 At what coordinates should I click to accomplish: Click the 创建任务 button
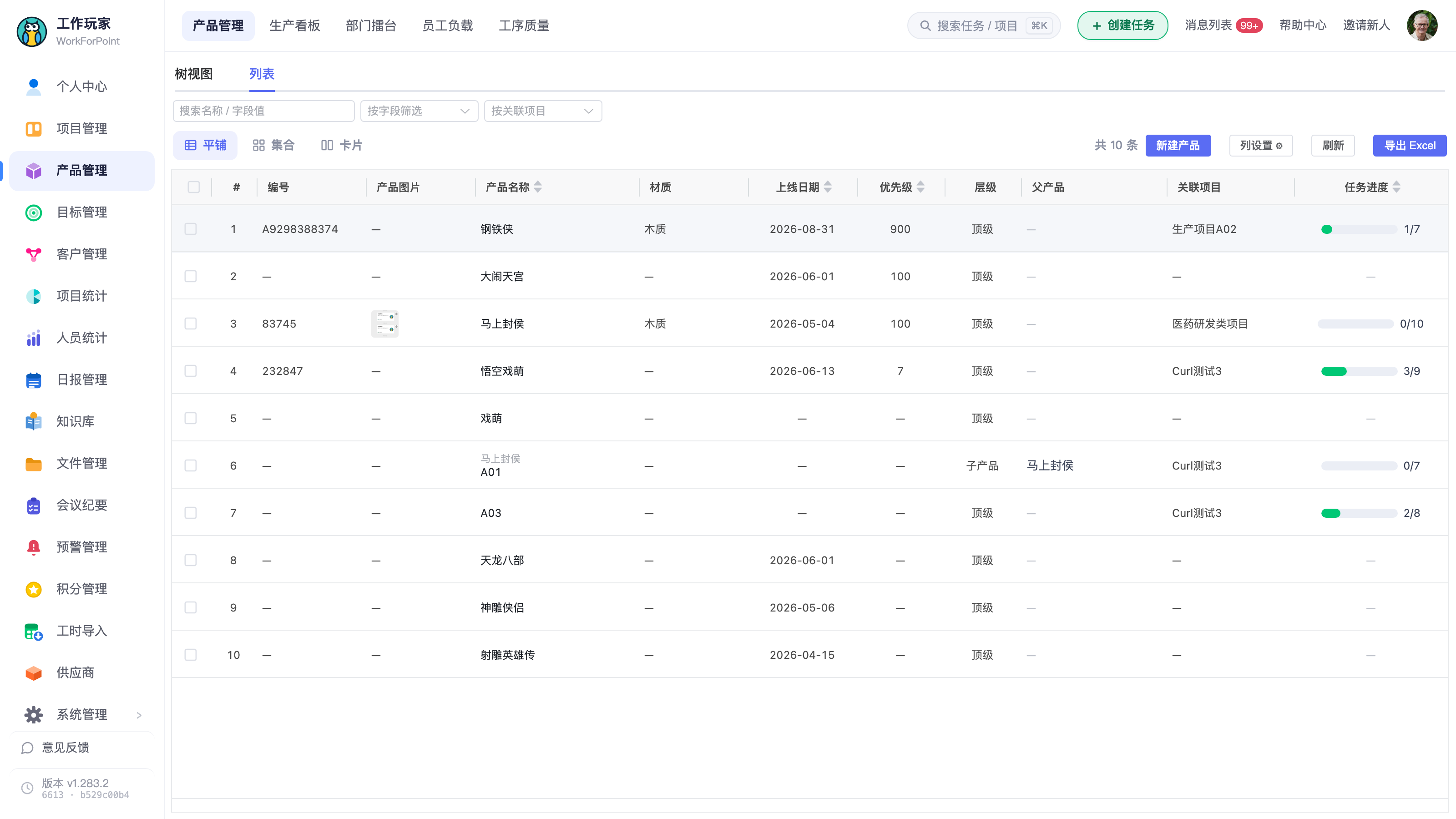pos(1122,25)
